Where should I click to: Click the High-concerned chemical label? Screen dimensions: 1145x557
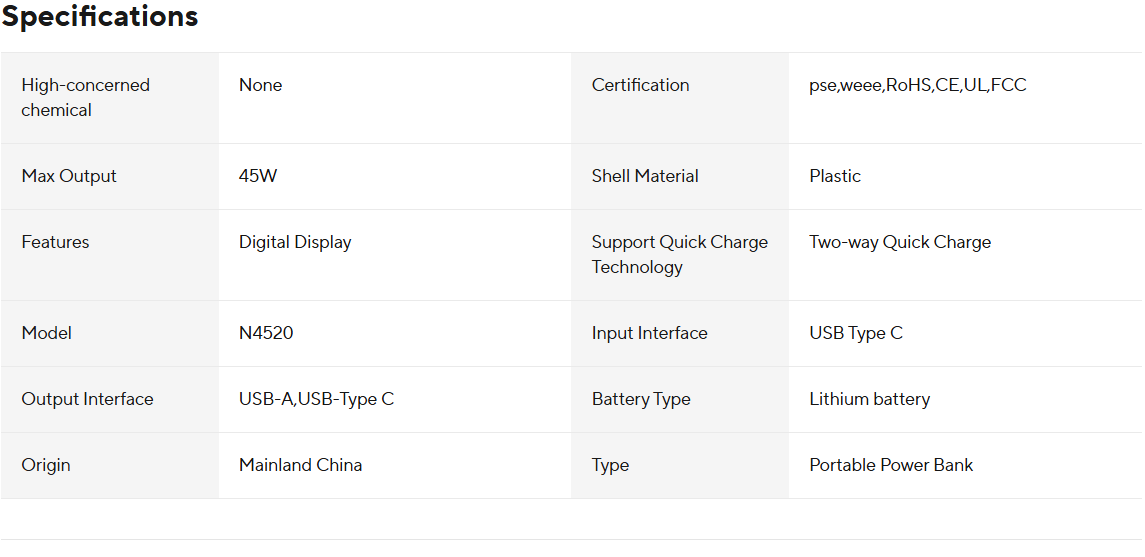[85, 97]
